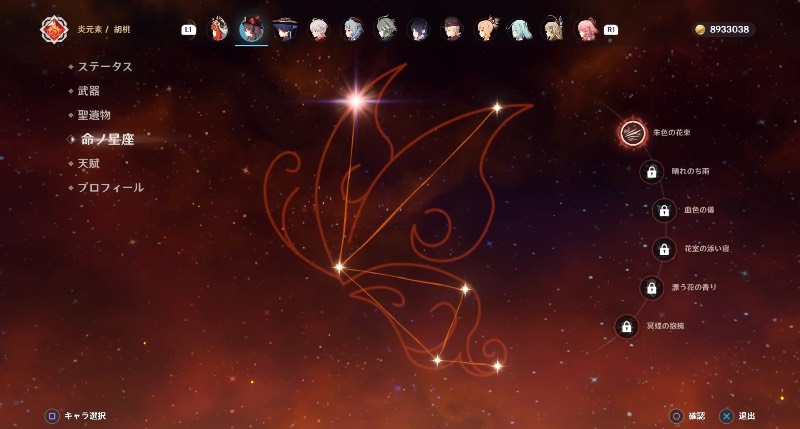Open the ステータス menu

coord(105,67)
